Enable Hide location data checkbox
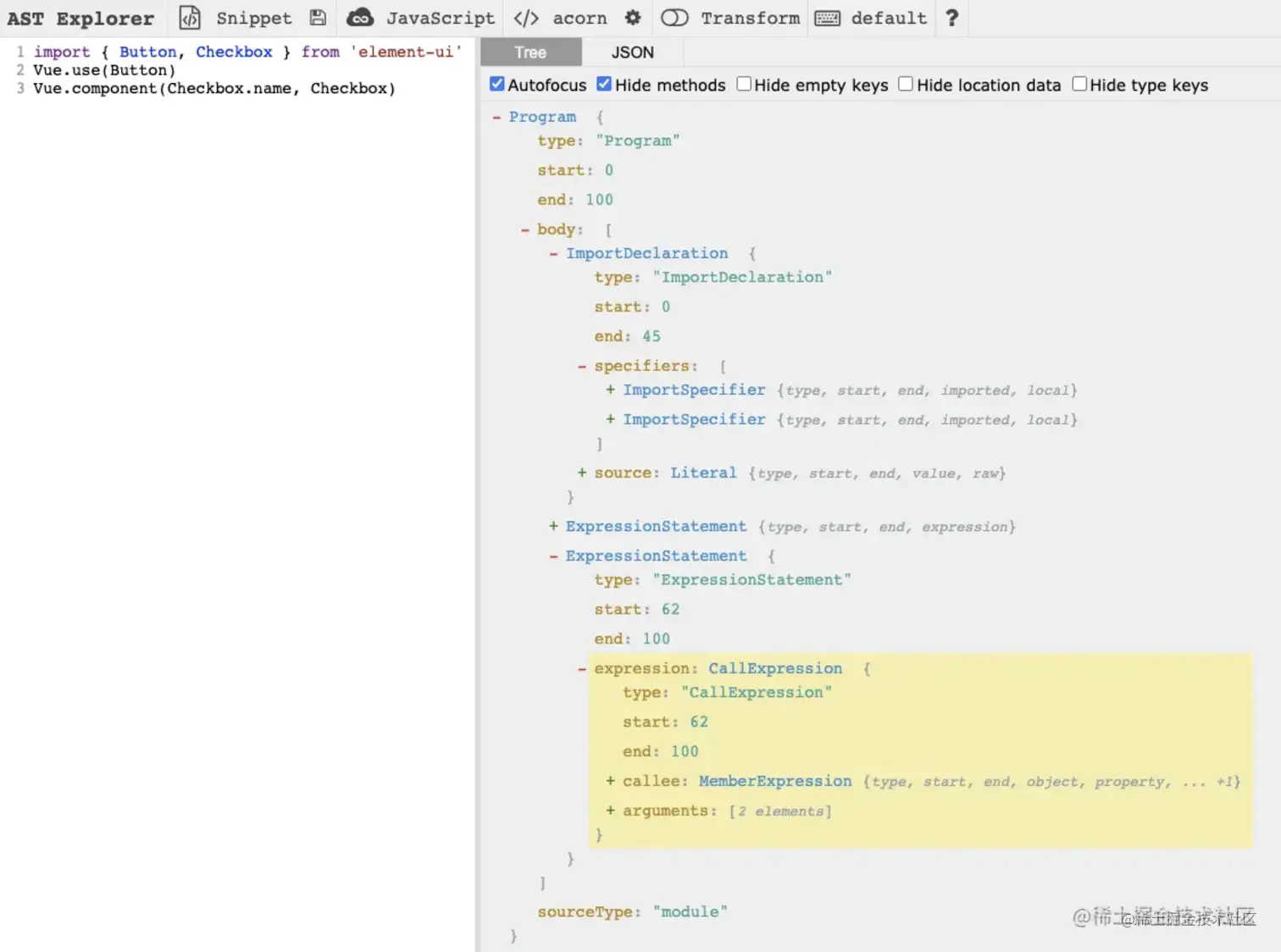Screen dimensions: 1281x952 (x=906, y=84)
